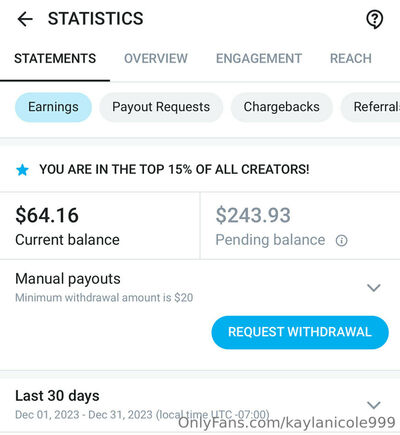400x435 pixels.
Task: Expand the Manual payouts chevron
Action: tap(374, 287)
